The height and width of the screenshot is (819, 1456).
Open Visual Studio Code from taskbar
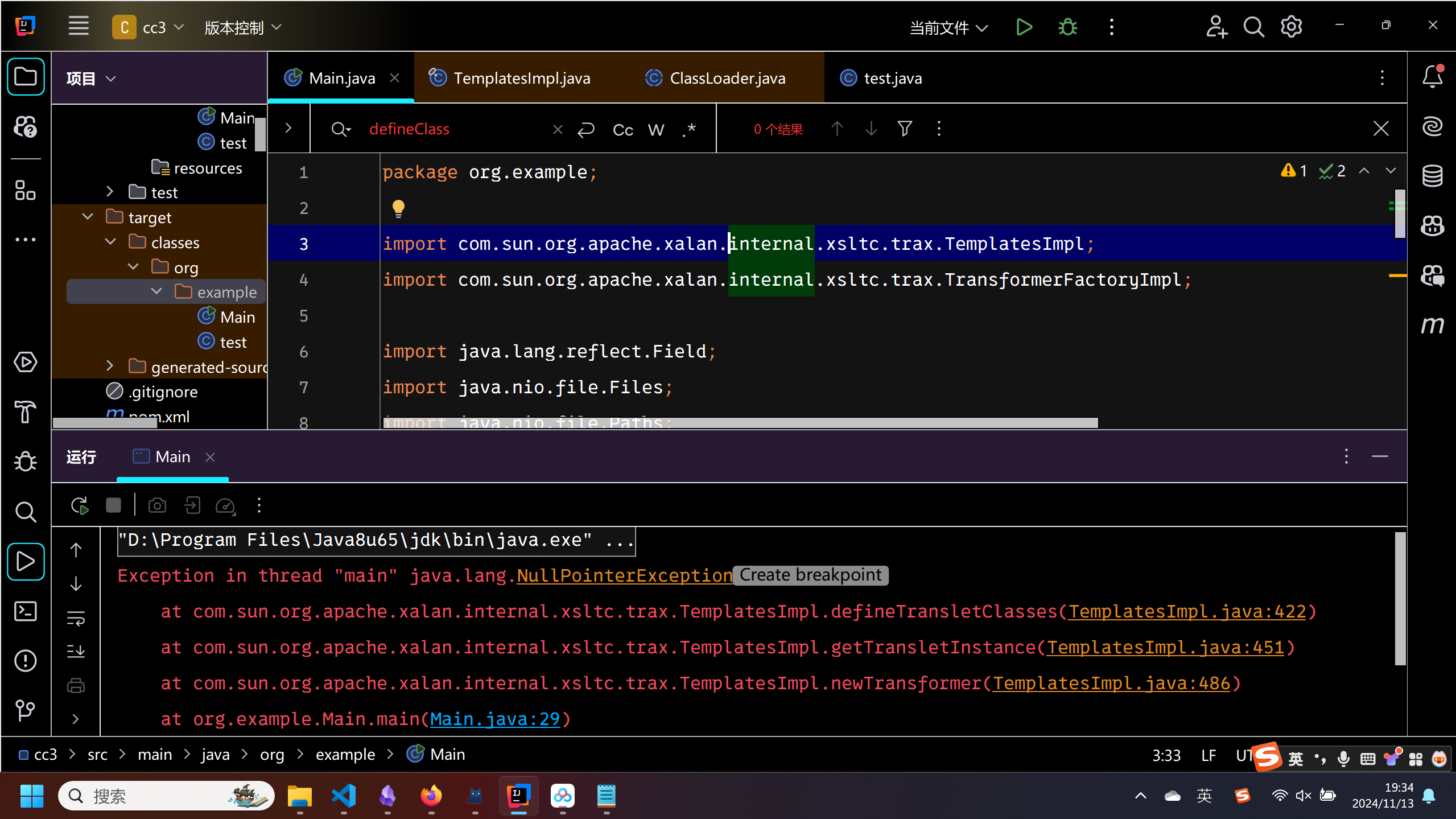pyautogui.click(x=344, y=795)
